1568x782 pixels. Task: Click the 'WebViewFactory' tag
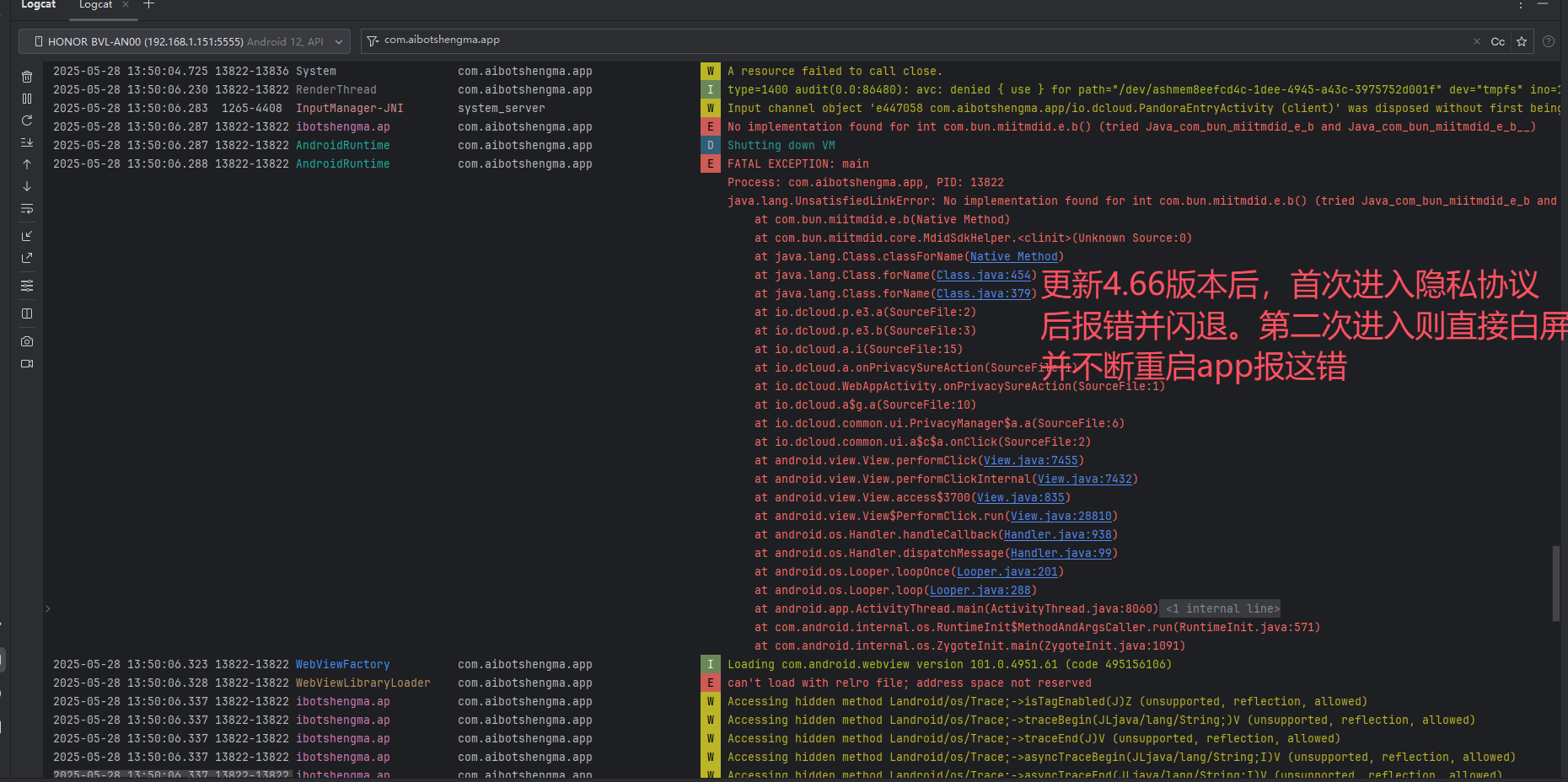(x=342, y=664)
